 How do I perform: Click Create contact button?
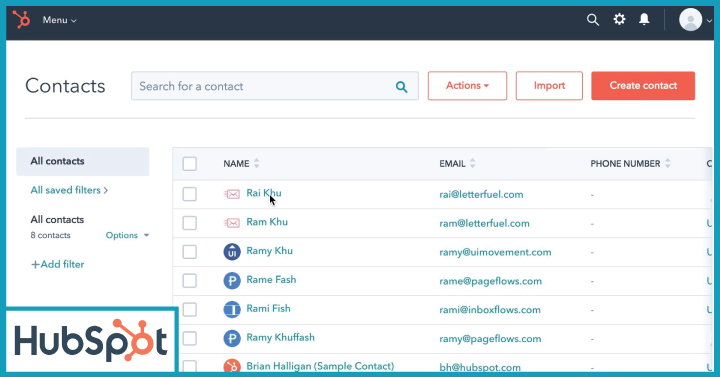(x=643, y=85)
